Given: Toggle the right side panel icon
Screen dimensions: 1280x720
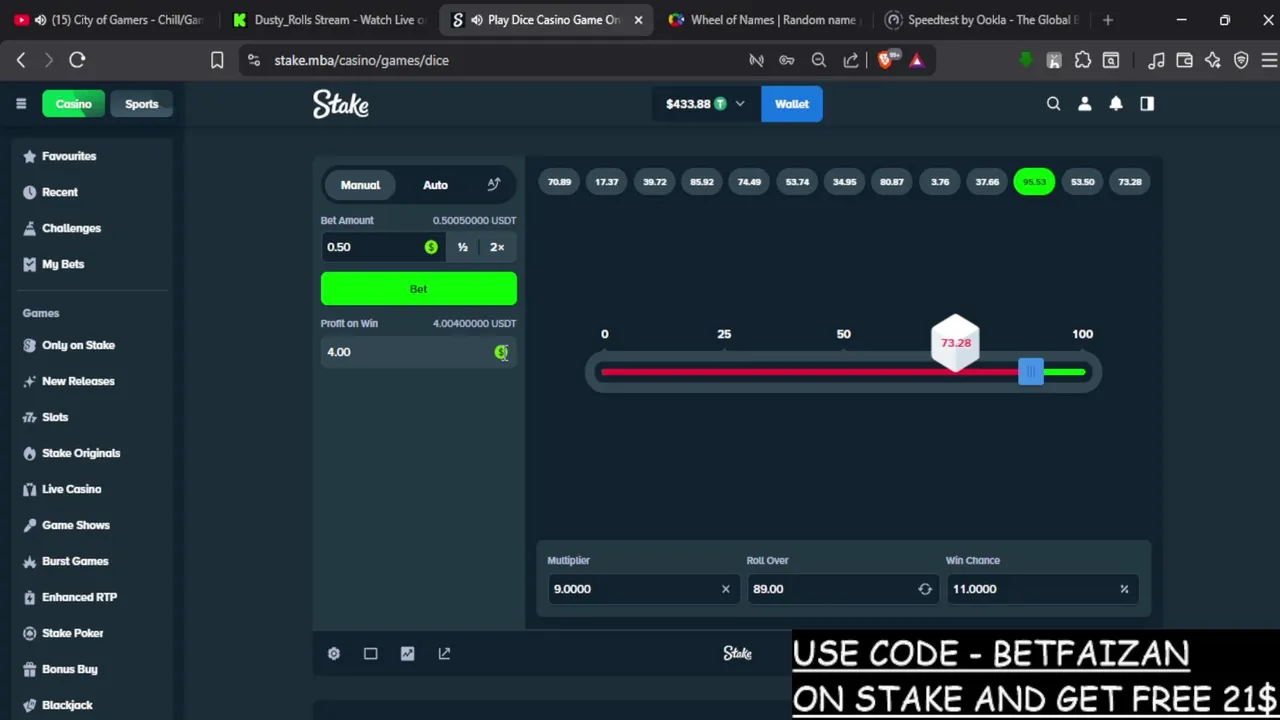Looking at the screenshot, I should pos(1147,104).
